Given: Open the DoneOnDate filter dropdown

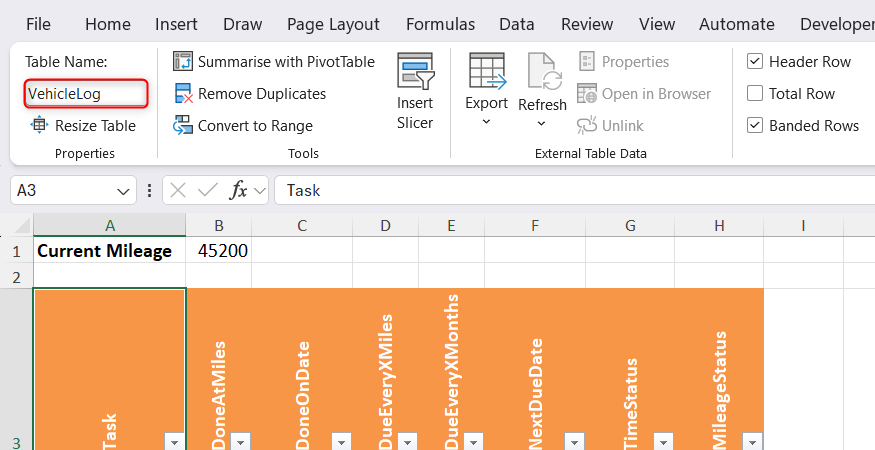Looking at the screenshot, I should [x=342, y=442].
